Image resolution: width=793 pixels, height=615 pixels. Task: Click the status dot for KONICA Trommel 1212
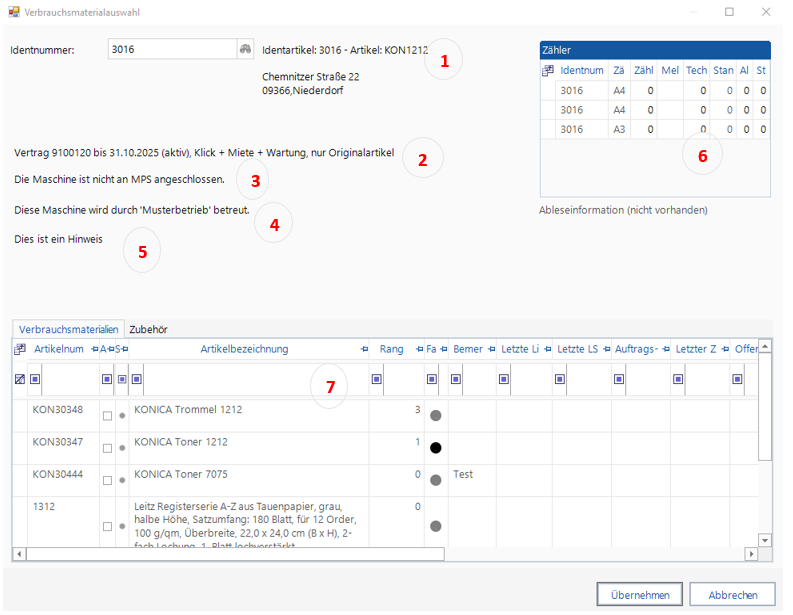coord(122,416)
